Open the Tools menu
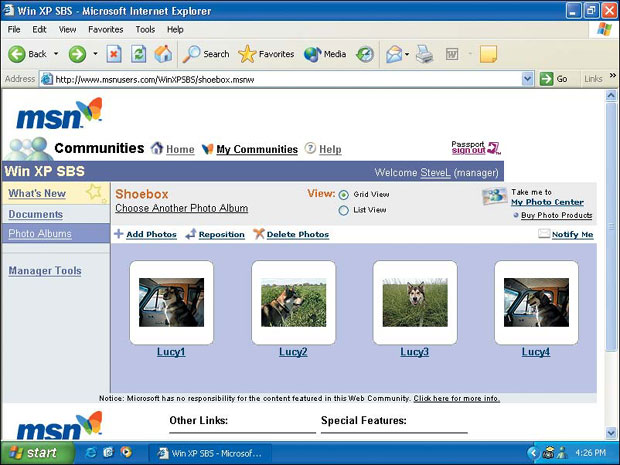Image resolution: width=620 pixels, height=465 pixels. pos(145,30)
